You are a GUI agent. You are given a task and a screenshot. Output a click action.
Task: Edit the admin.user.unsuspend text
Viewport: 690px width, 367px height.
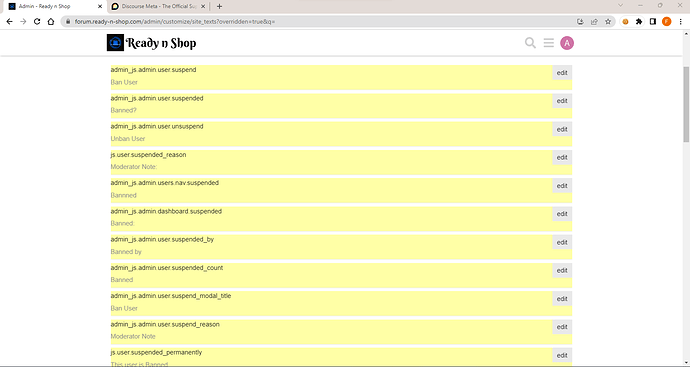point(562,129)
